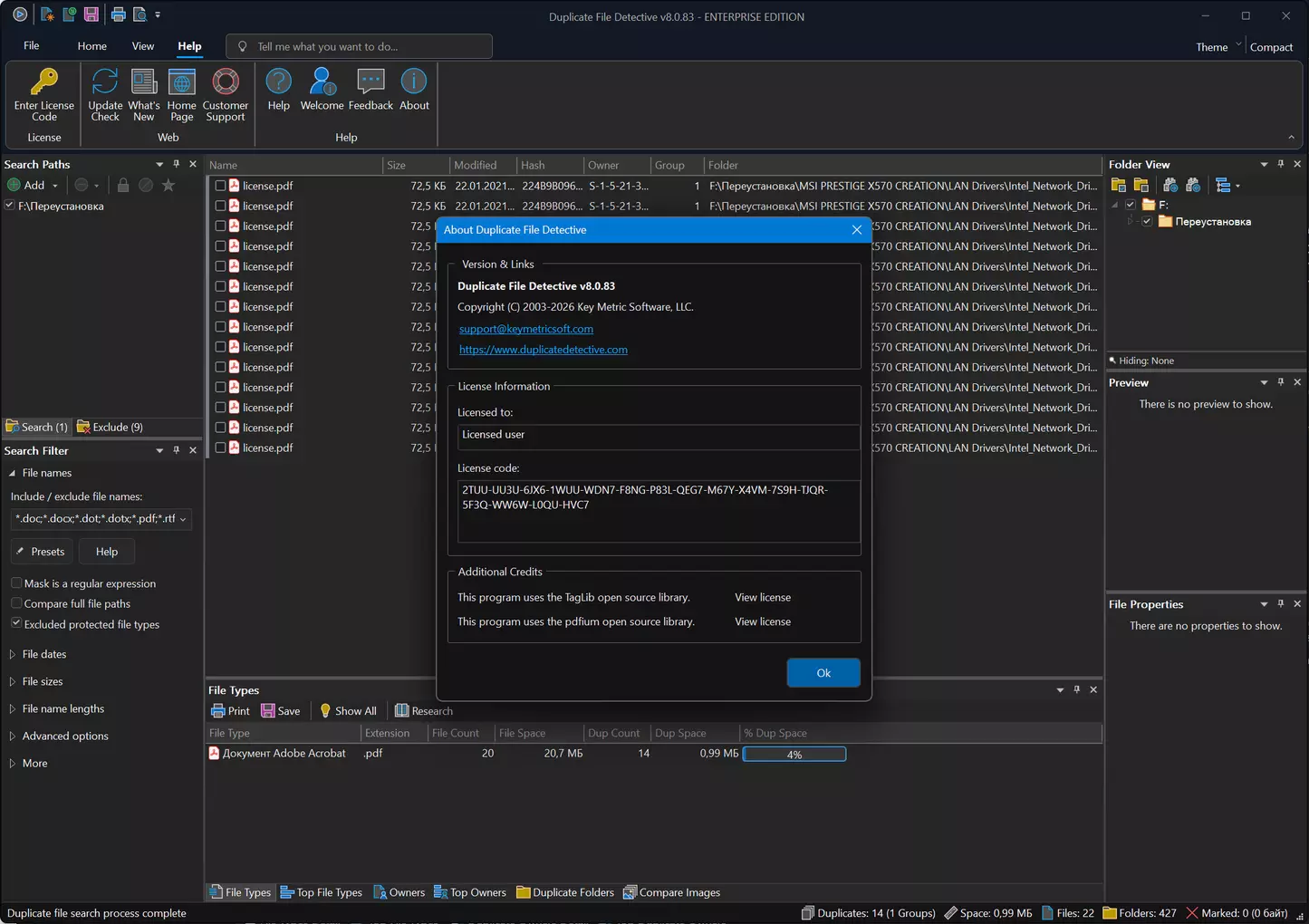Click the open project icon in quick access toolbar
1309x924 pixels.
[69, 14]
